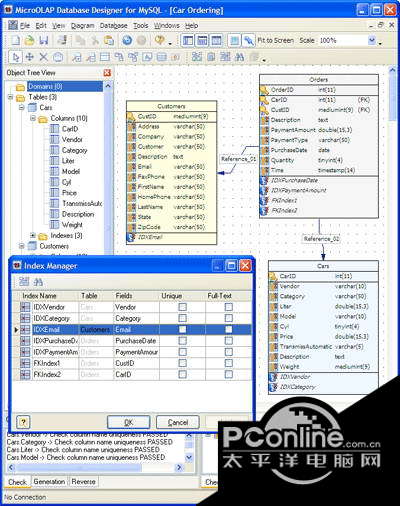400x506 pixels.
Task: Click the second of three view-mode toolbar buttons
Action: pos(202,41)
